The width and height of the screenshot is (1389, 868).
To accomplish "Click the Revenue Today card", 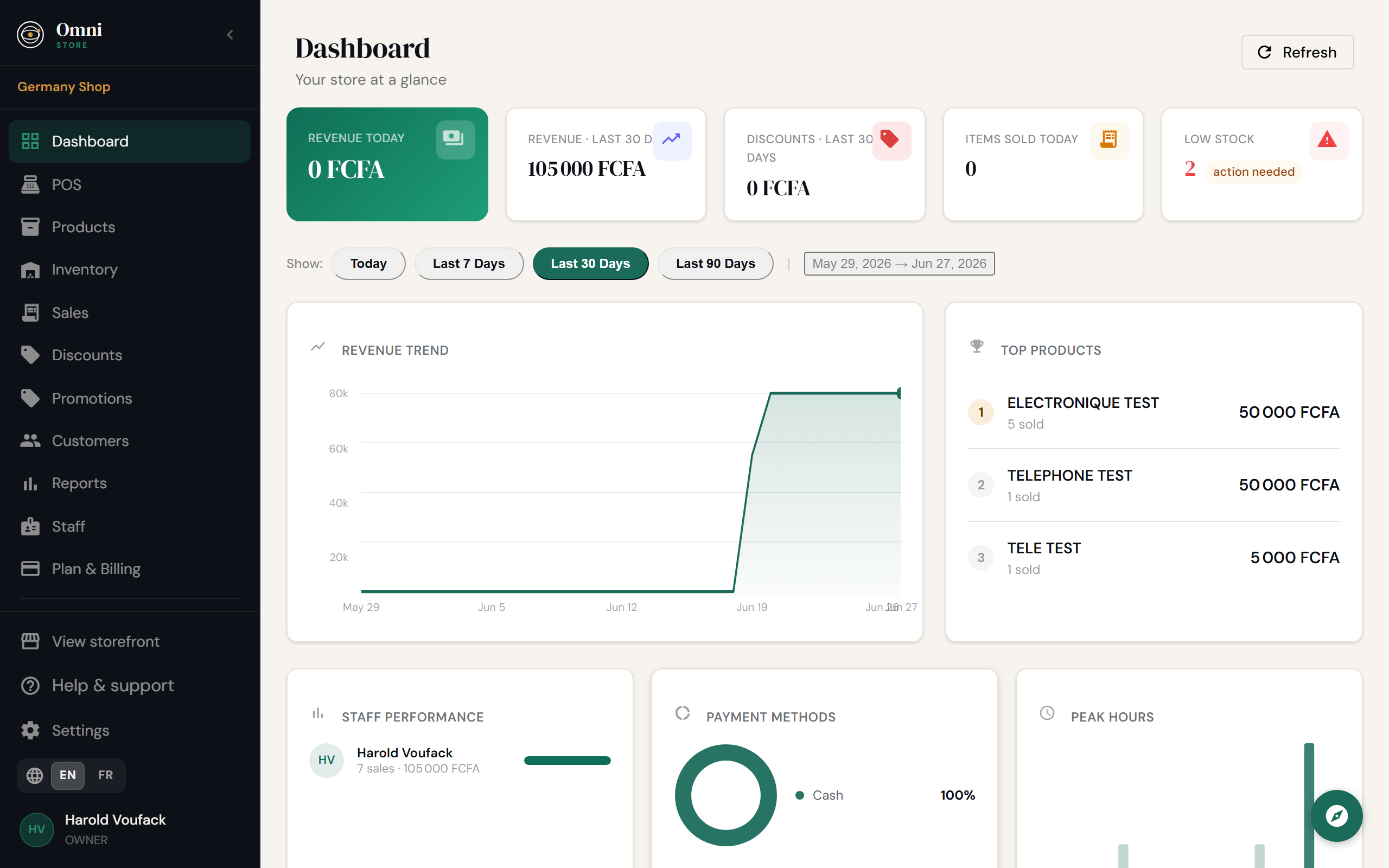I will (x=387, y=164).
